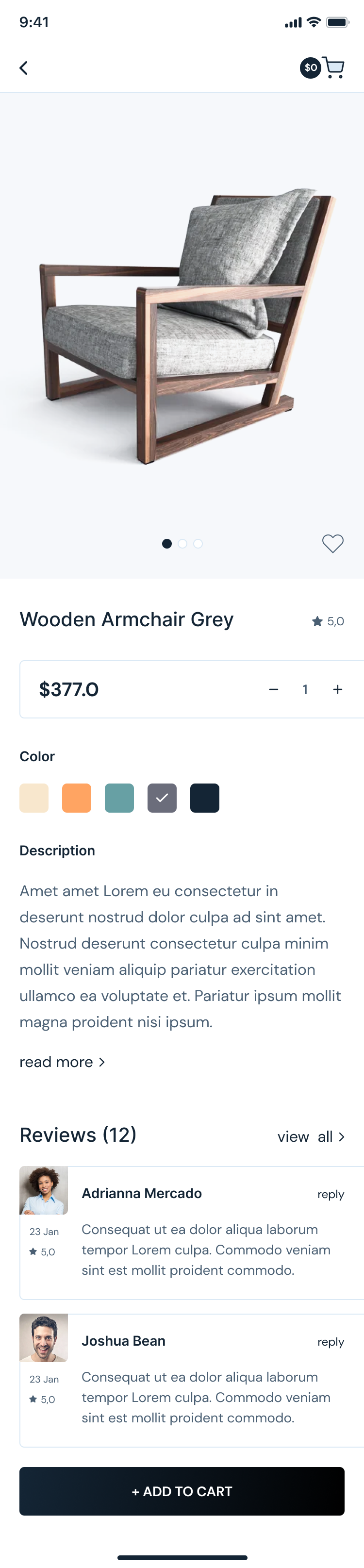This screenshot has width=364, height=1568.
Task: Tap the star rating beside product title
Action: click(x=328, y=621)
